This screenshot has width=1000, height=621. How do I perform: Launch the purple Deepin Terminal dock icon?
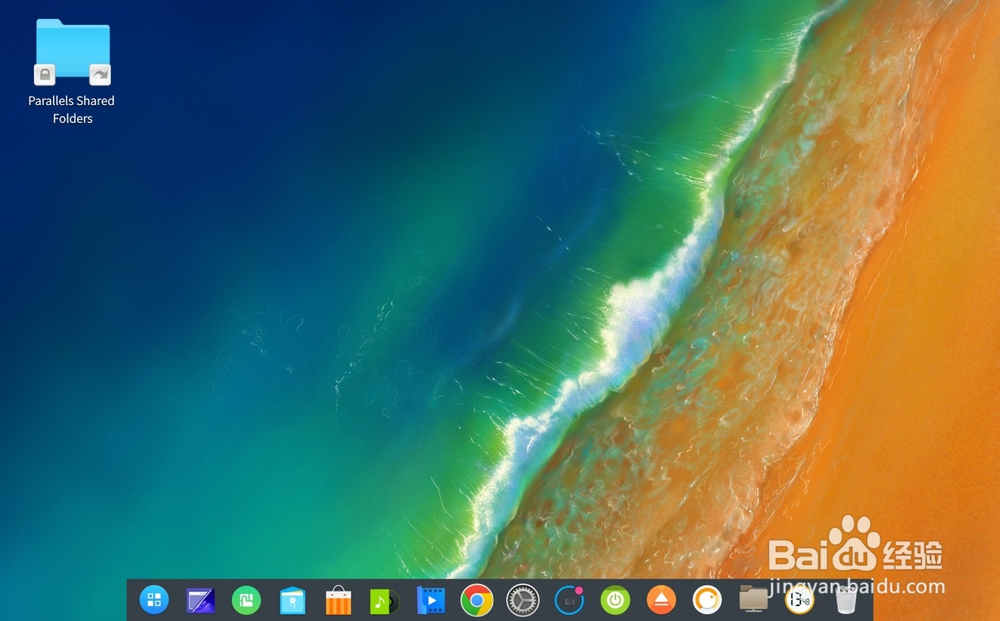[x=200, y=601]
